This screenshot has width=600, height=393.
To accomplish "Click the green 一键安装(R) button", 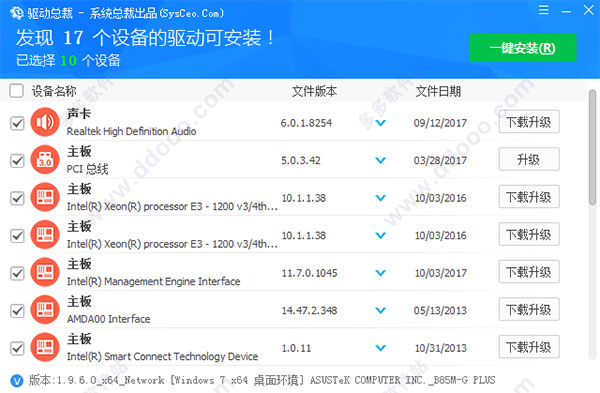I will click(523, 48).
